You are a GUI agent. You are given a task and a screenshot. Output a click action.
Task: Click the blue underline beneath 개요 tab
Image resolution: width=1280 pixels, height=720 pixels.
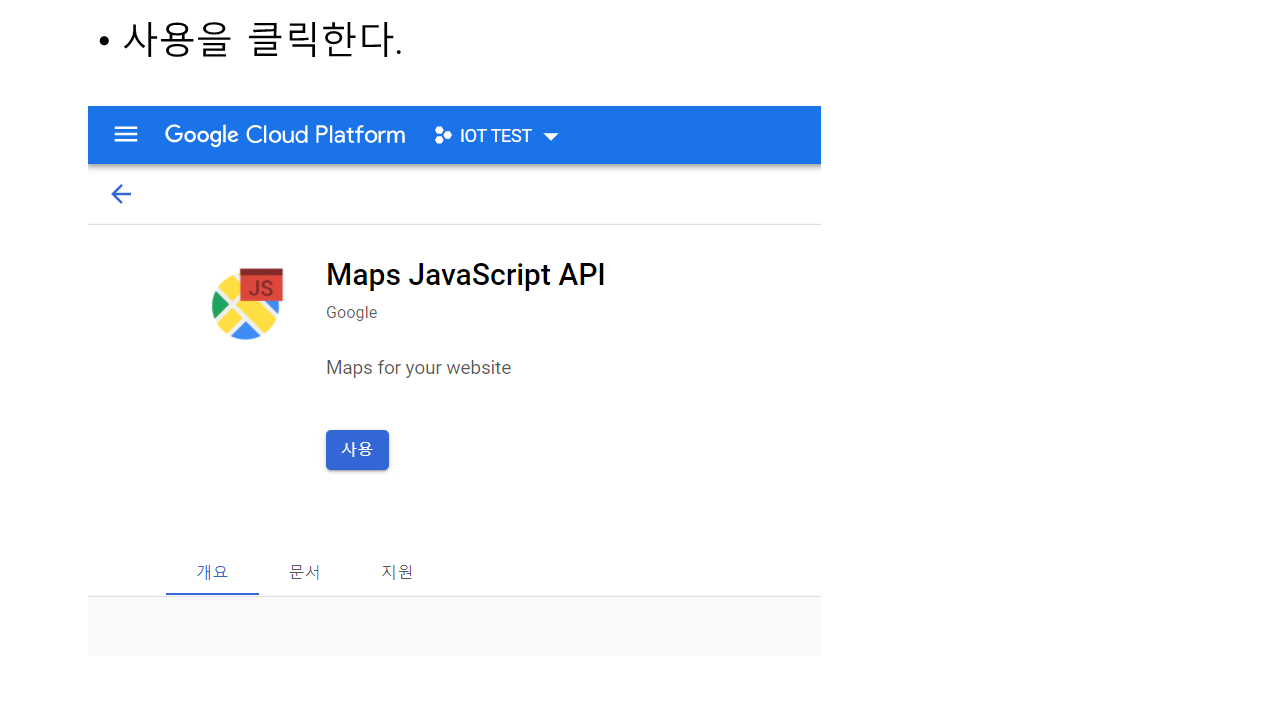[212, 593]
